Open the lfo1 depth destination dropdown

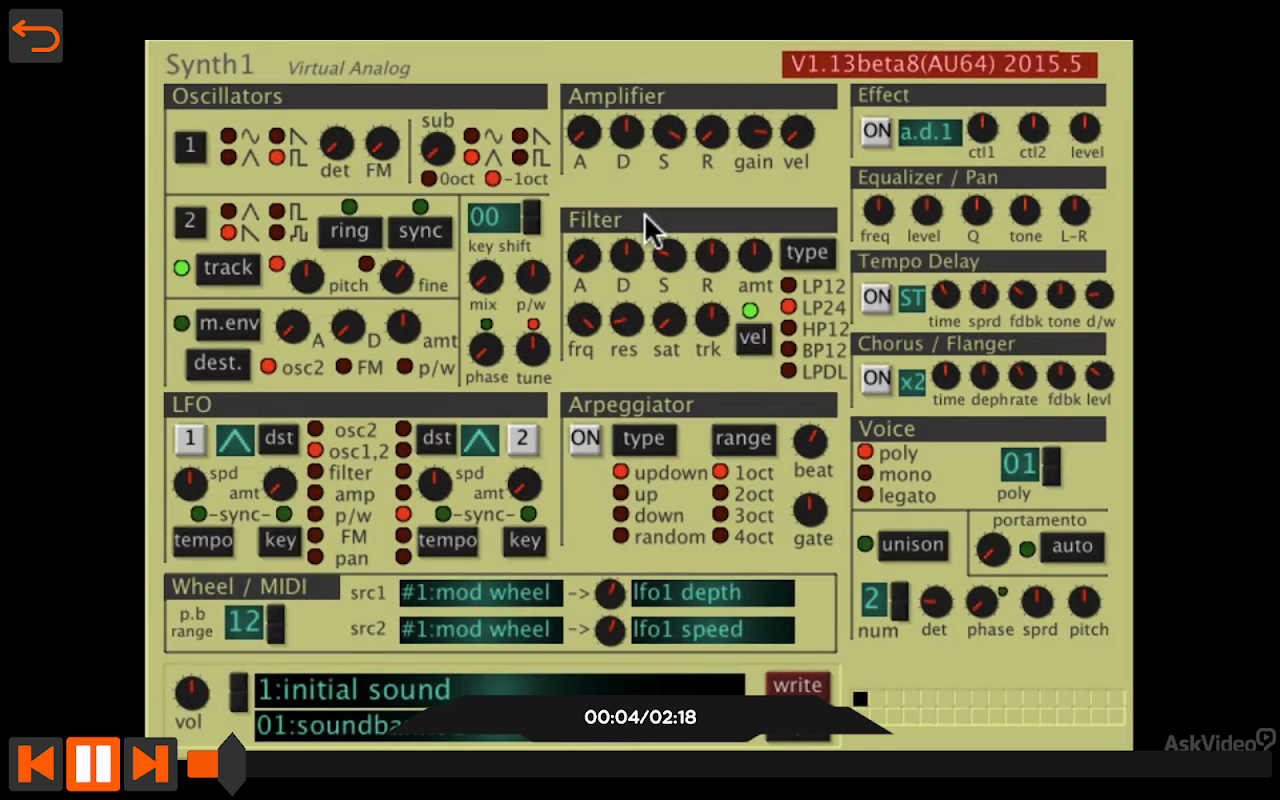pyautogui.click(x=713, y=593)
